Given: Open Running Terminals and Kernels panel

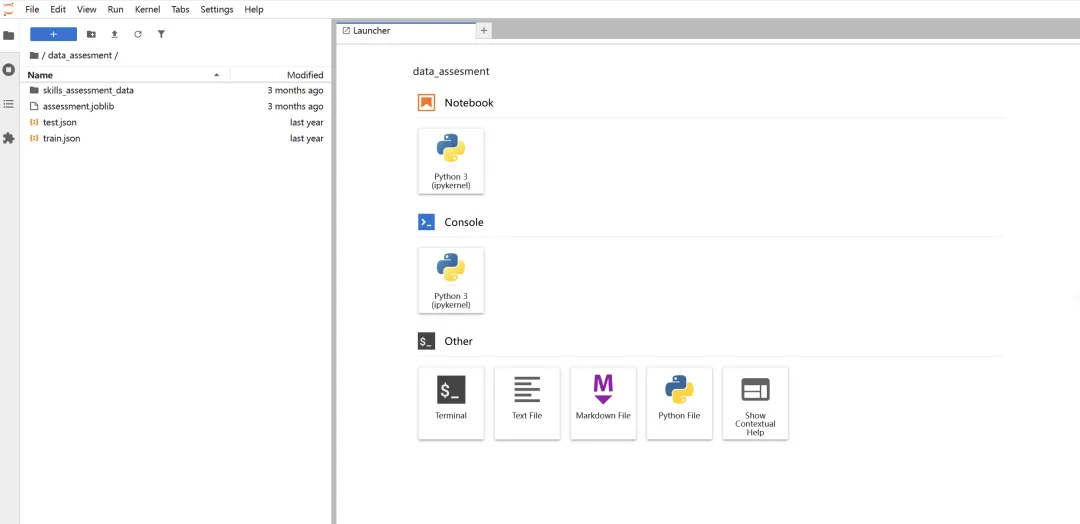Looking at the screenshot, I should point(9,70).
